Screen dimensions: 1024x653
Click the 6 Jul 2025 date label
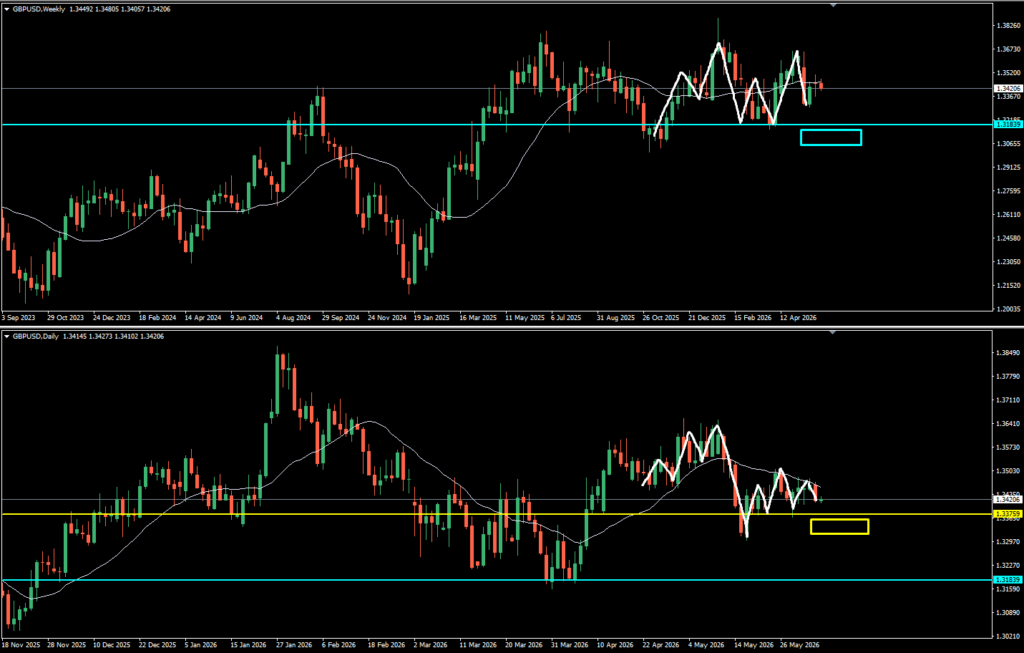(x=566, y=318)
